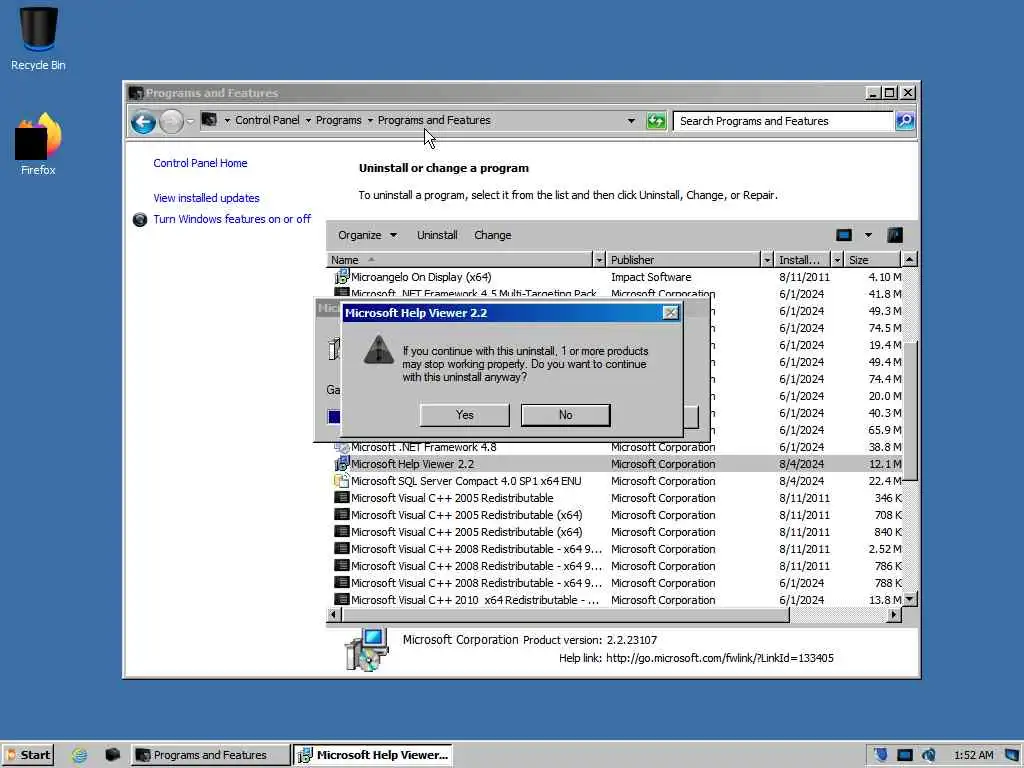Viewport: 1024px width, 768px height.
Task: Click the Microangelo On Display program icon
Action: tap(341, 277)
